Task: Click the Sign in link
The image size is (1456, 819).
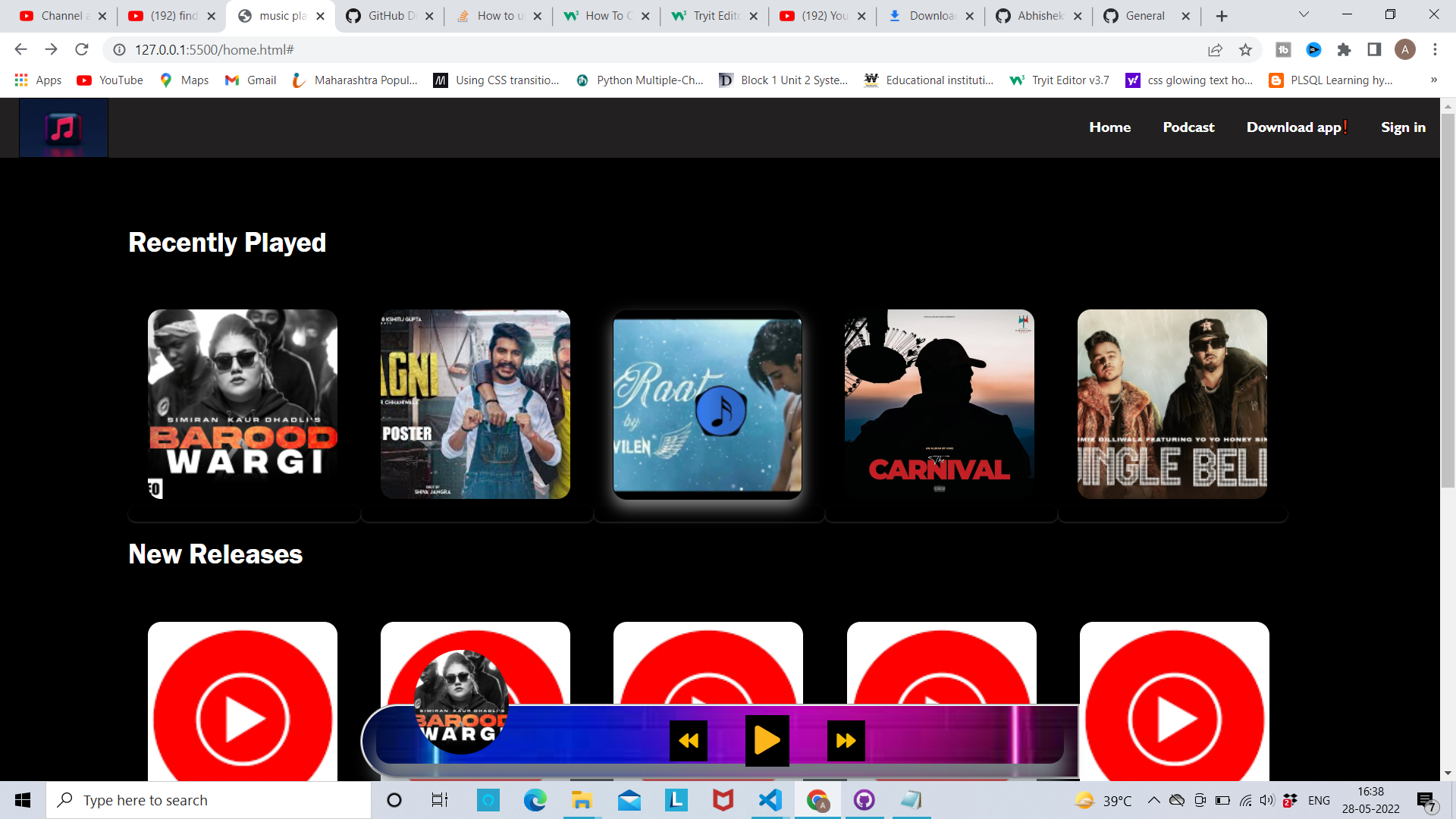Action: (1403, 127)
